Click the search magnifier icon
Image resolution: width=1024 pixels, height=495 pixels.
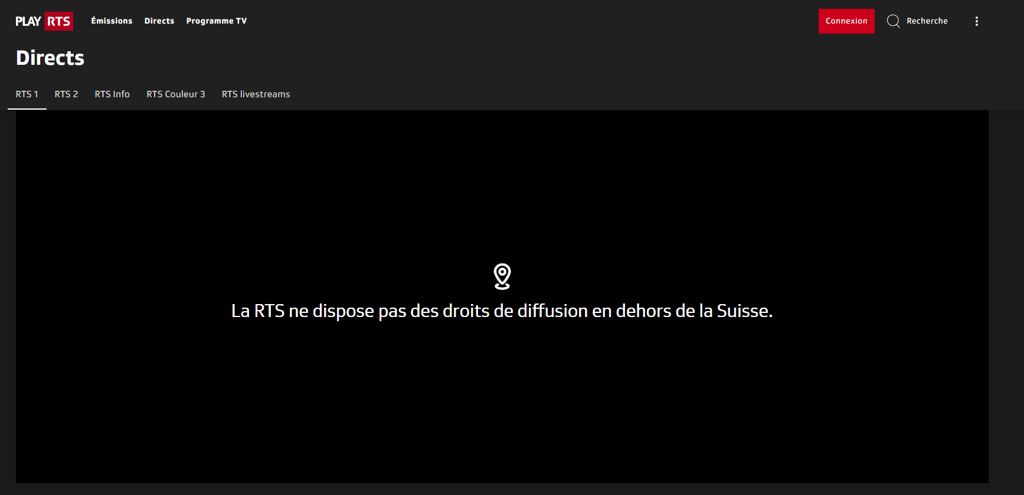893,21
